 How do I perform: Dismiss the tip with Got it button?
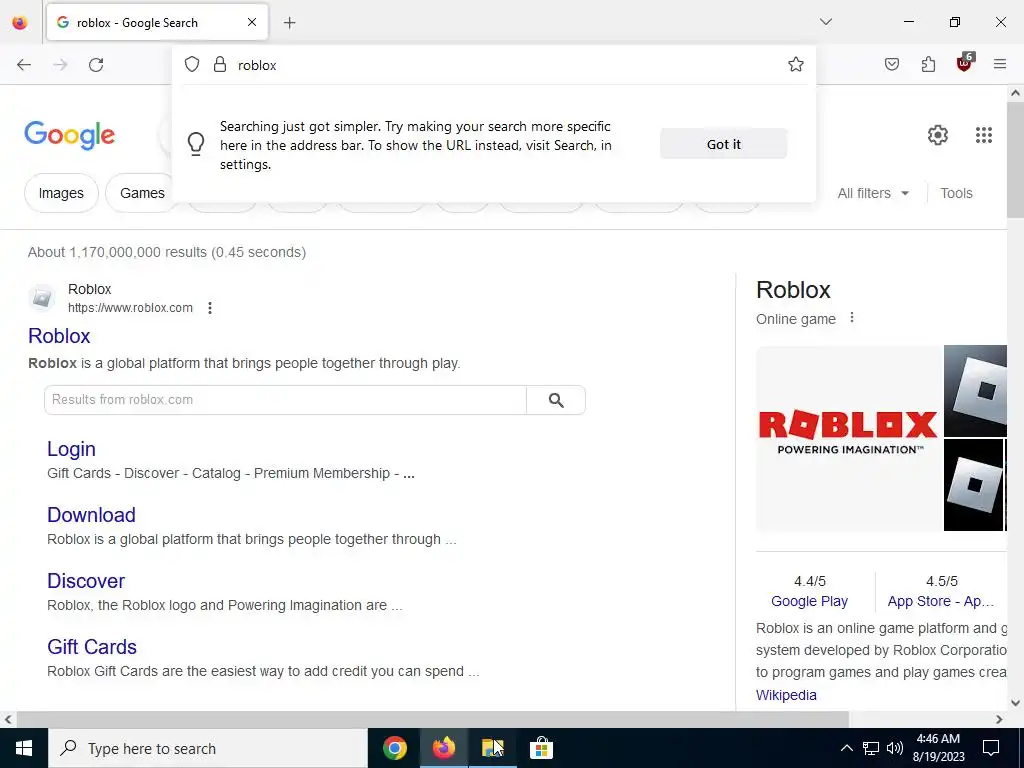[724, 144]
